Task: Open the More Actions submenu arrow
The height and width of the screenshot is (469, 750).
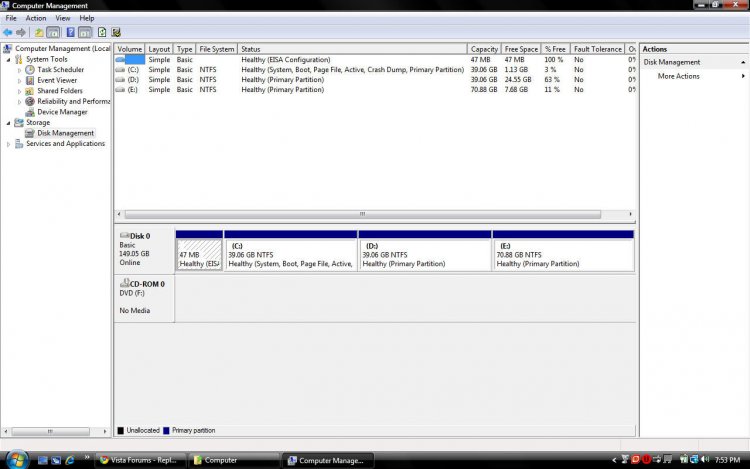Action: [x=743, y=76]
